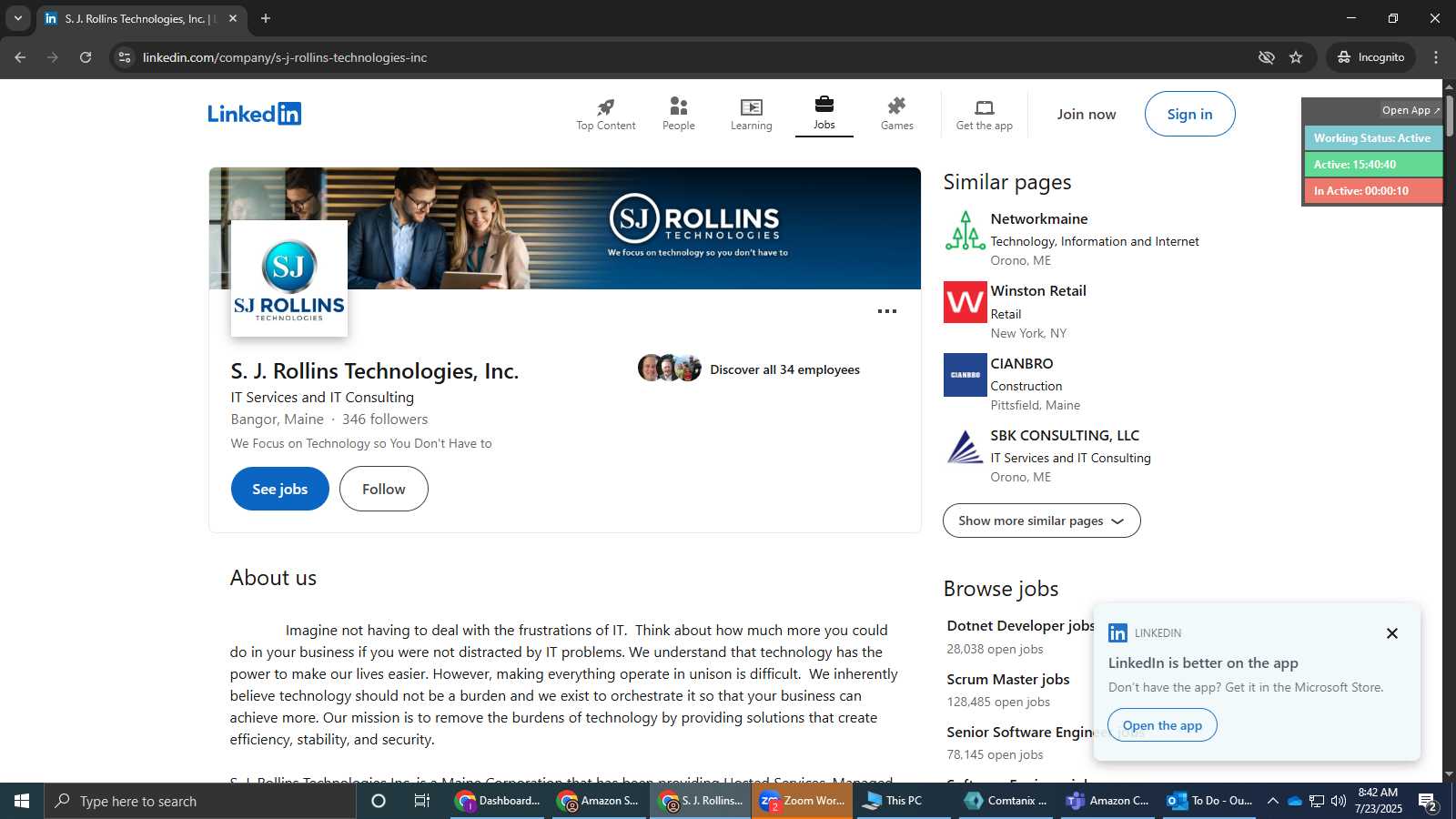Open SBK CONSULTING, LLC page
This screenshot has width=1456, height=819.
click(1065, 436)
